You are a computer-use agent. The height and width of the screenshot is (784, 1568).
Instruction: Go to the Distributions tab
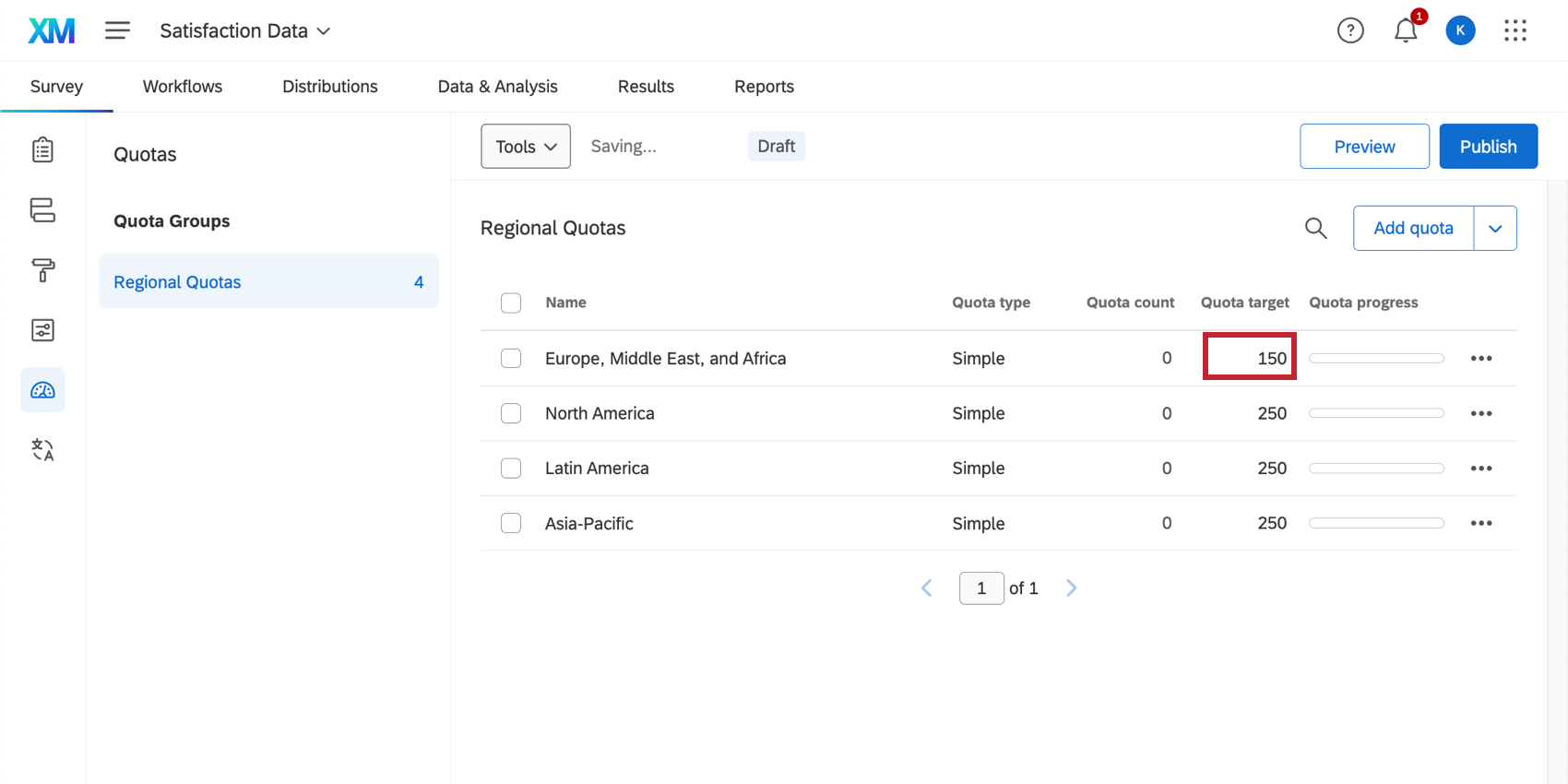[x=329, y=87]
